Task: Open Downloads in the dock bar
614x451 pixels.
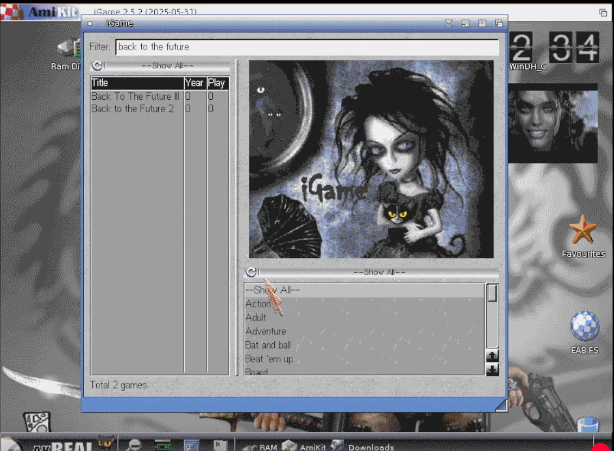Action: tap(363, 446)
